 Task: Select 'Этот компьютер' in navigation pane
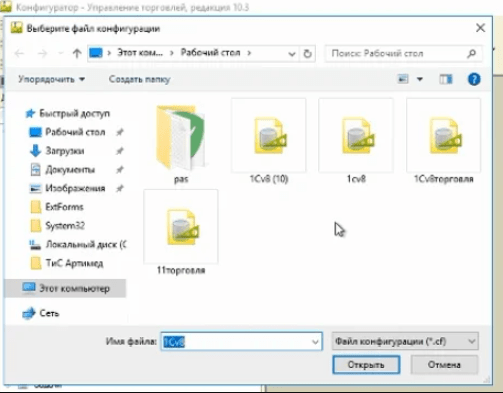[66, 288]
